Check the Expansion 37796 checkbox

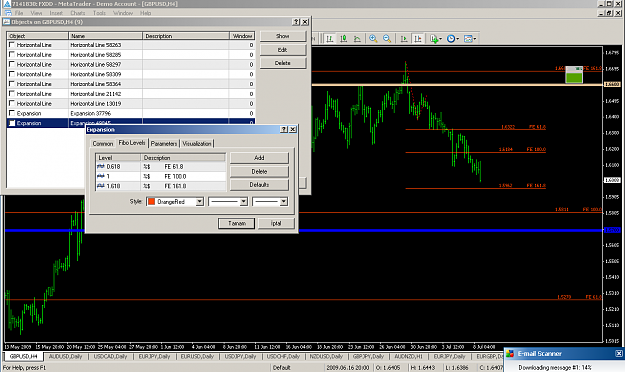(12, 113)
